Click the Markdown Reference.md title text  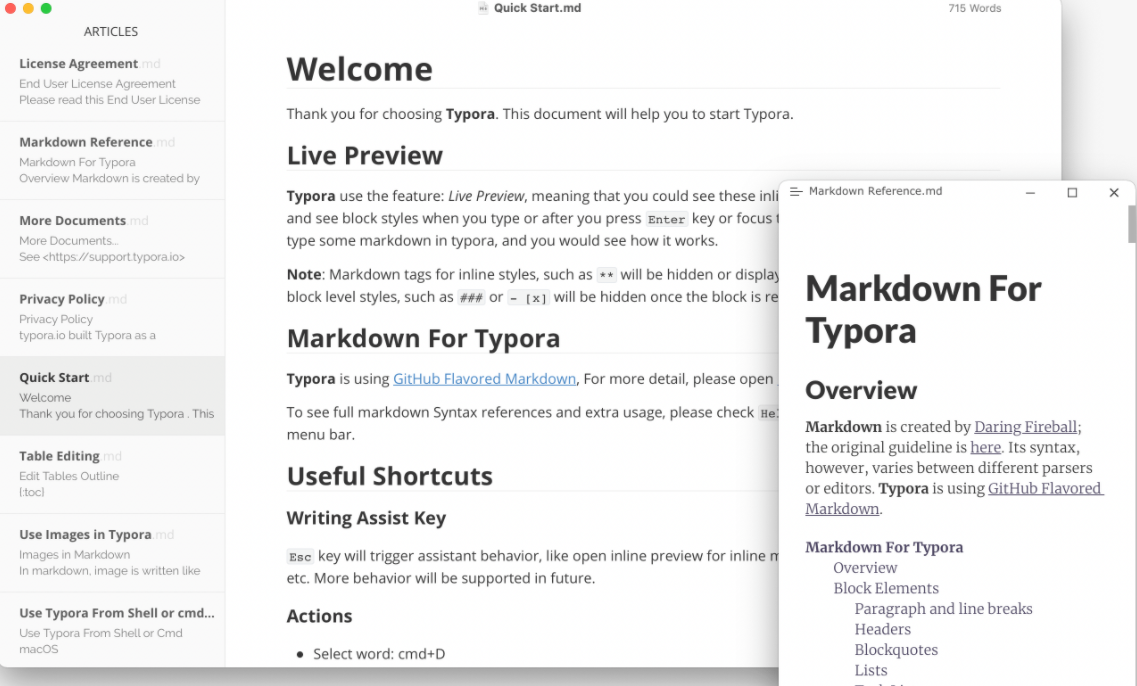[x=875, y=191]
